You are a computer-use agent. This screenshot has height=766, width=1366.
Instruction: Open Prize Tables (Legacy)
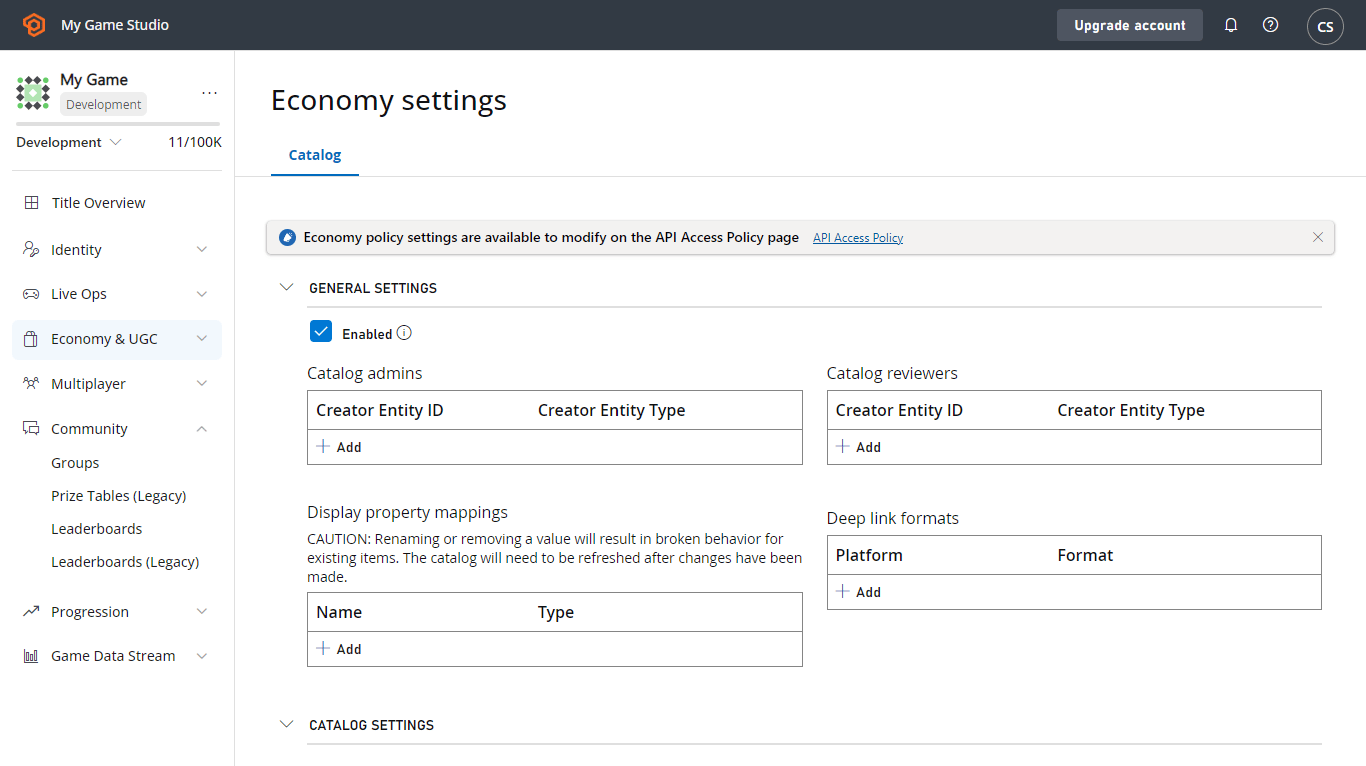point(119,496)
